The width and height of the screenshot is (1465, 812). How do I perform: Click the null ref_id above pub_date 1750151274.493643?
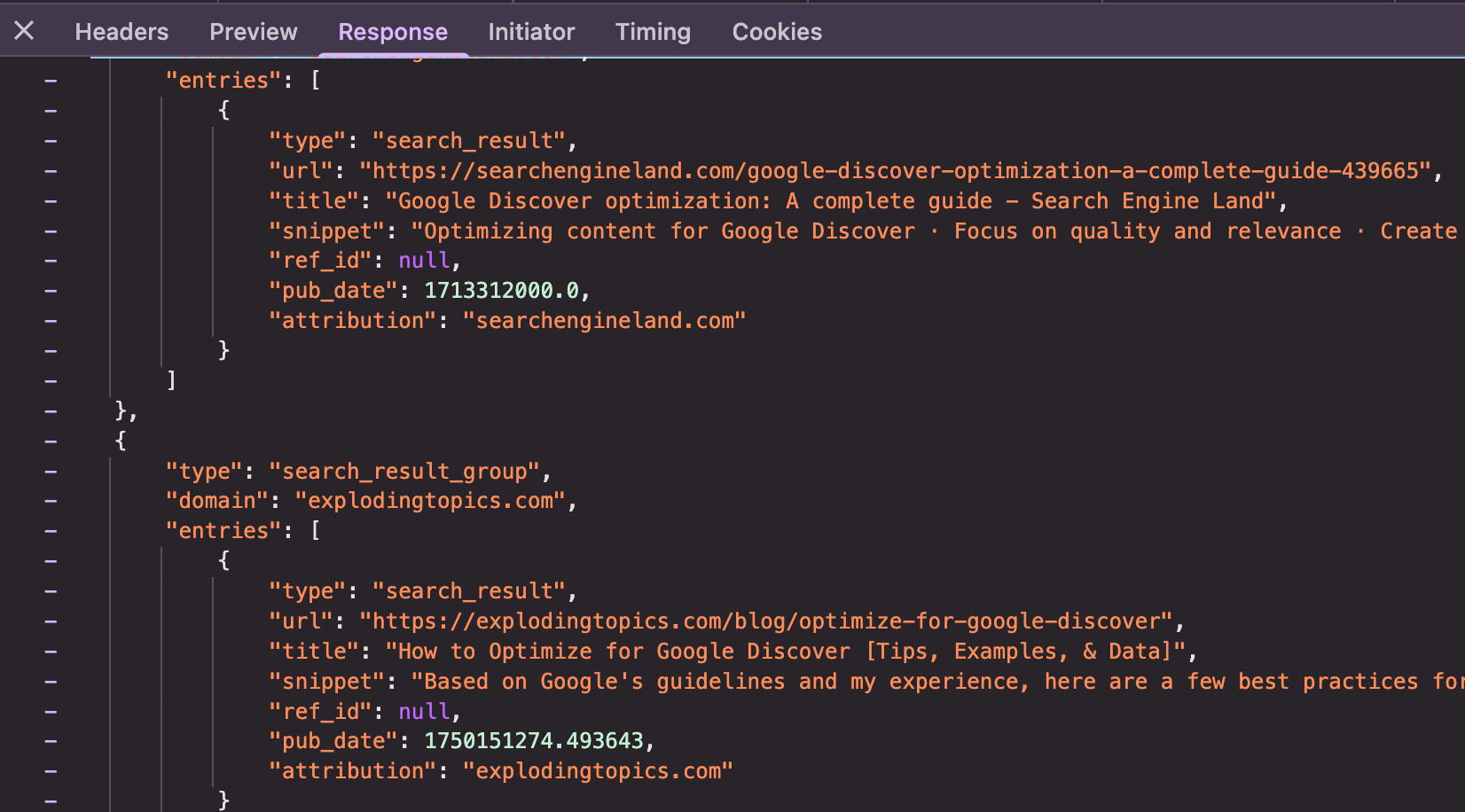(x=424, y=712)
